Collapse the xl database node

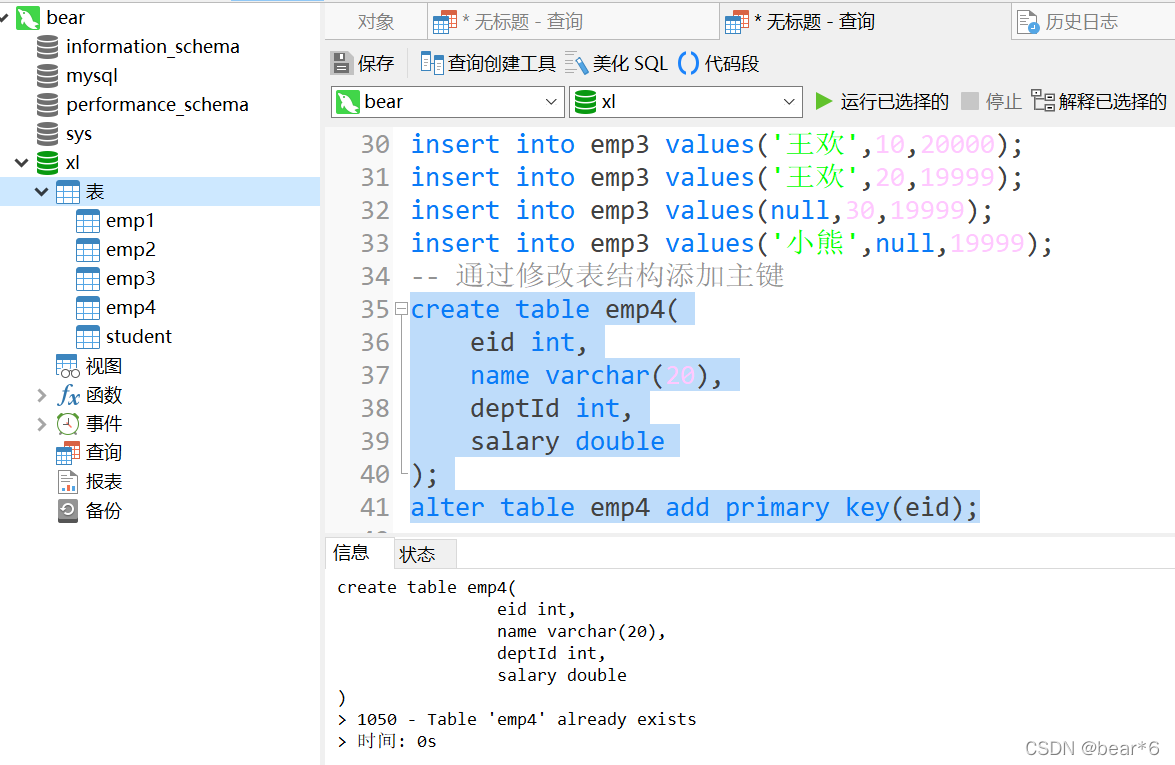22,163
